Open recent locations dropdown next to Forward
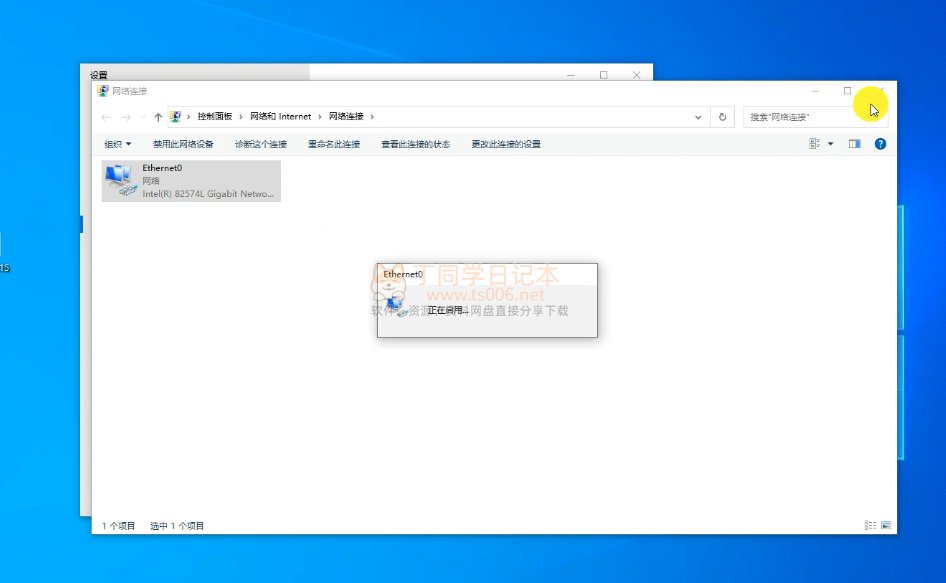The height and width of the screenshot is (583, 946). click(x=143, y=117)
